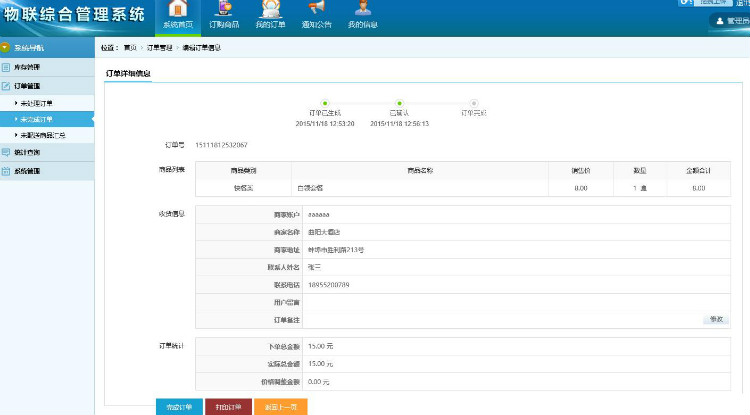Open 未配送商品汇总 in sidebar
The image size is (750, 415).
[x=42, y=135]
